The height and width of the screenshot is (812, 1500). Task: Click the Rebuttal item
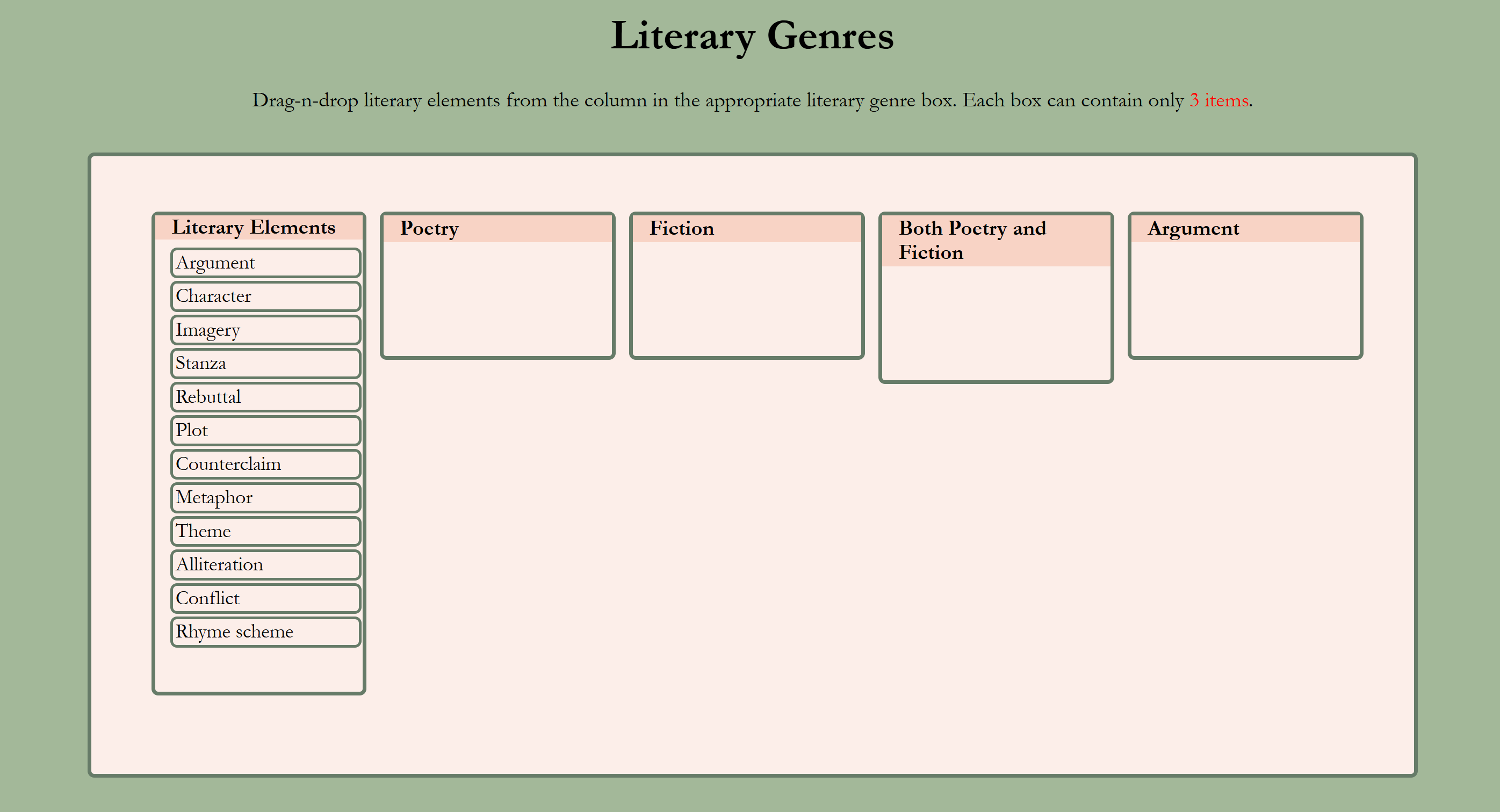265,397
